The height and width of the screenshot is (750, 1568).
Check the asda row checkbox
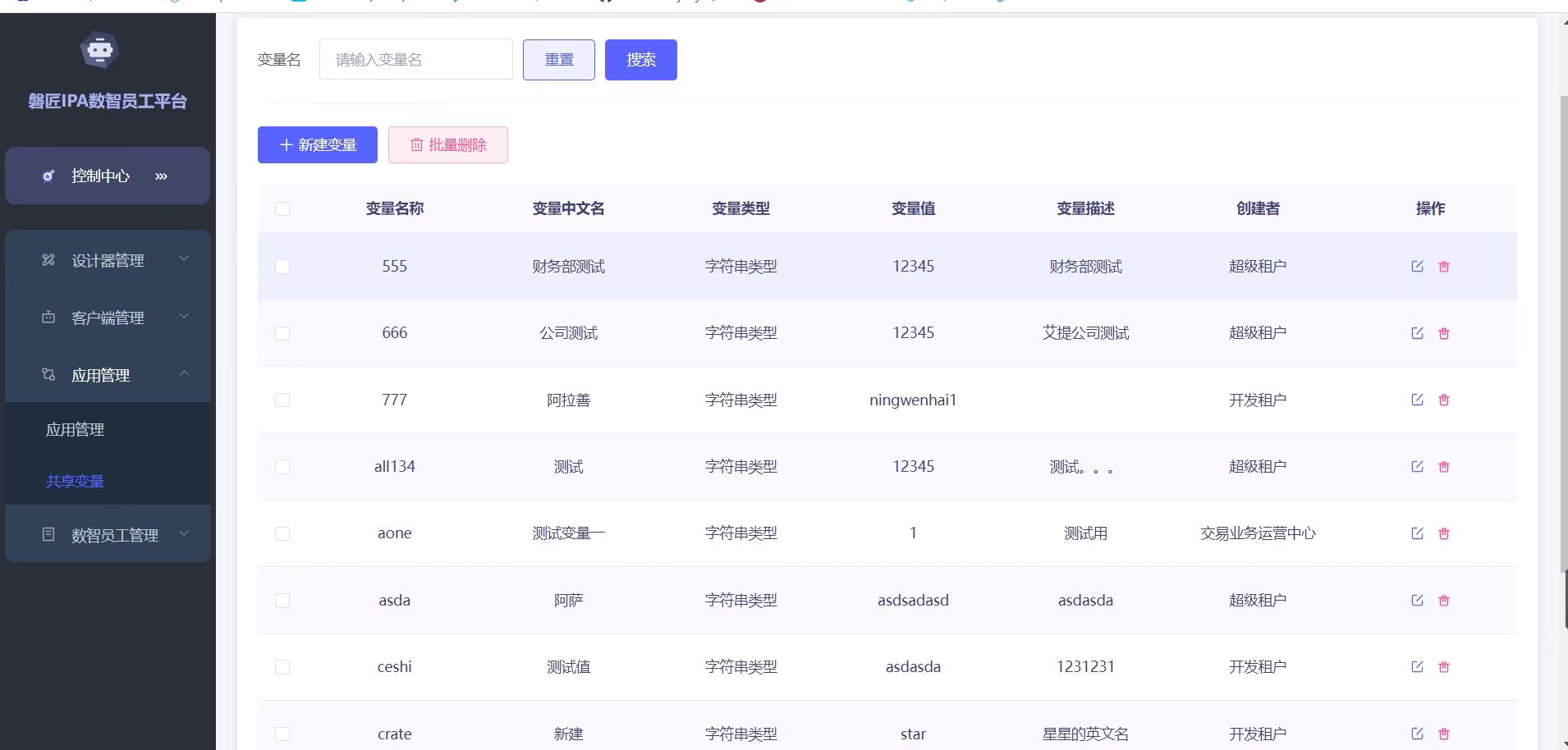[x=282, y=601]
